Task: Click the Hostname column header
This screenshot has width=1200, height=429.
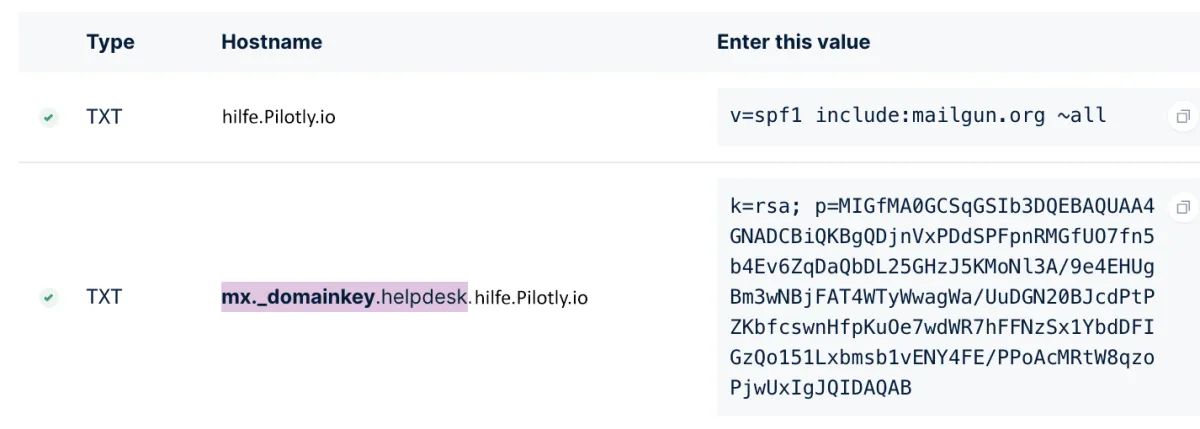Action: coord(271,42)
